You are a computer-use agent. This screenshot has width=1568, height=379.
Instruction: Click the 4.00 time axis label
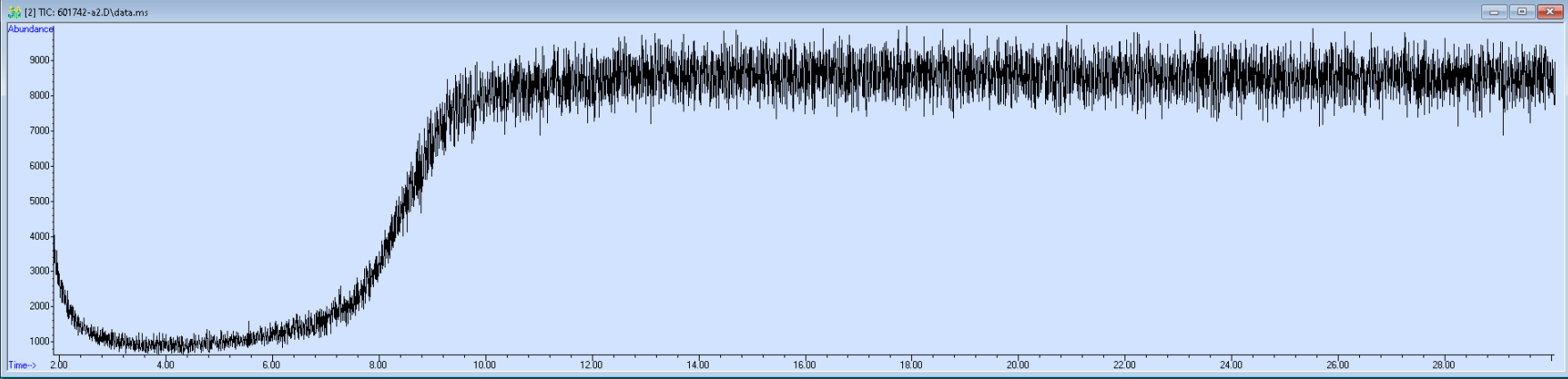165,366
